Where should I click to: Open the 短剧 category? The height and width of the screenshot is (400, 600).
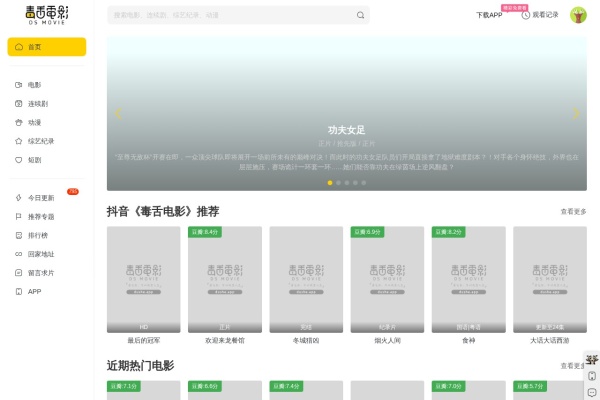[34, 160]
